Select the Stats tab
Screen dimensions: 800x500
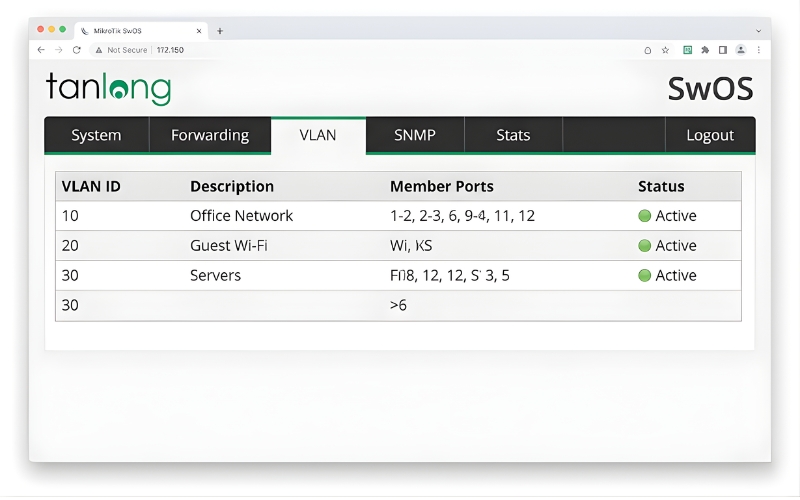(513, 136)
